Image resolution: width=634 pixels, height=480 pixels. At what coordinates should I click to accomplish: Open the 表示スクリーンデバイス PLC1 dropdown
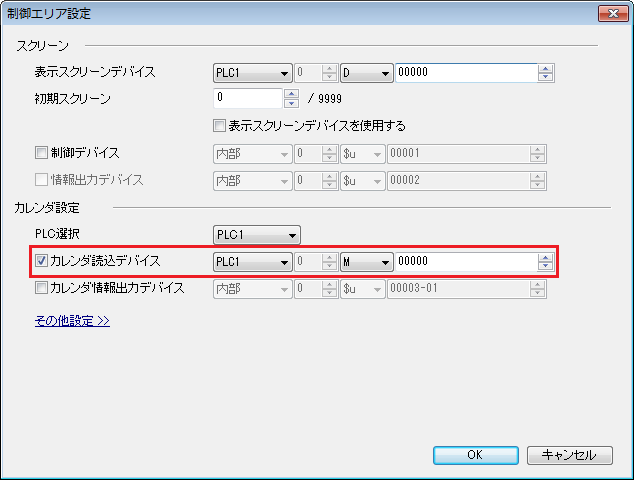[252, 73]
